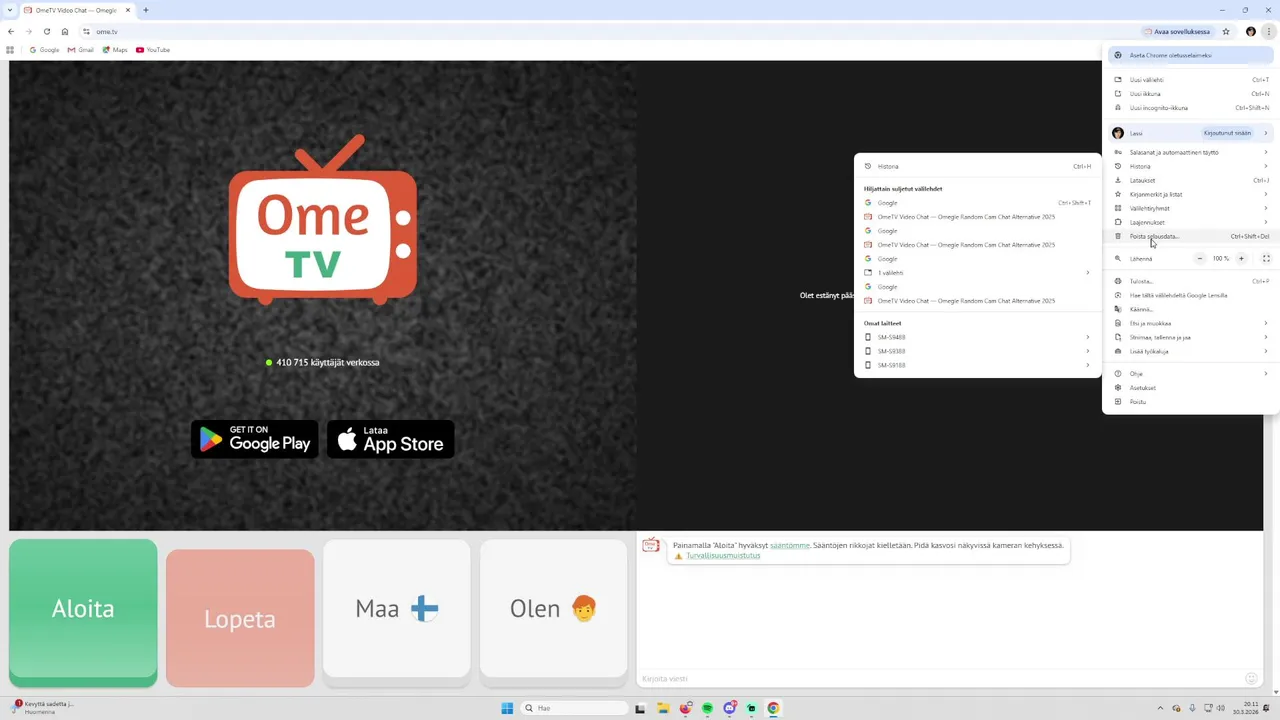This screenshot has height=720, width=1280.
Task: Expand the SM-S9488 device entry
Action: pos(977,337)
